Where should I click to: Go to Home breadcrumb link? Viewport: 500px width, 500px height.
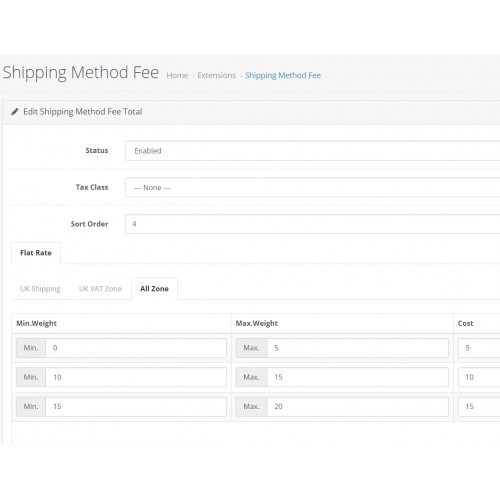point(177,75)
